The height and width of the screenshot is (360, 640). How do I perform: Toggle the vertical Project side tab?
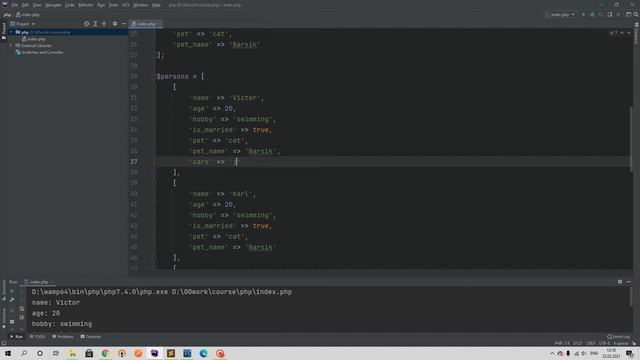pyautogui.click(x=4, y=31)
